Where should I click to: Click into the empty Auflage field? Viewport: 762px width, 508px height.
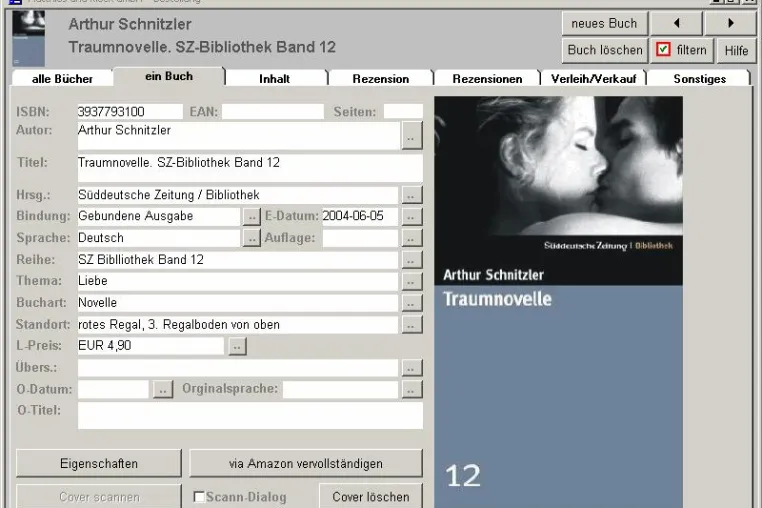[360, 238]
